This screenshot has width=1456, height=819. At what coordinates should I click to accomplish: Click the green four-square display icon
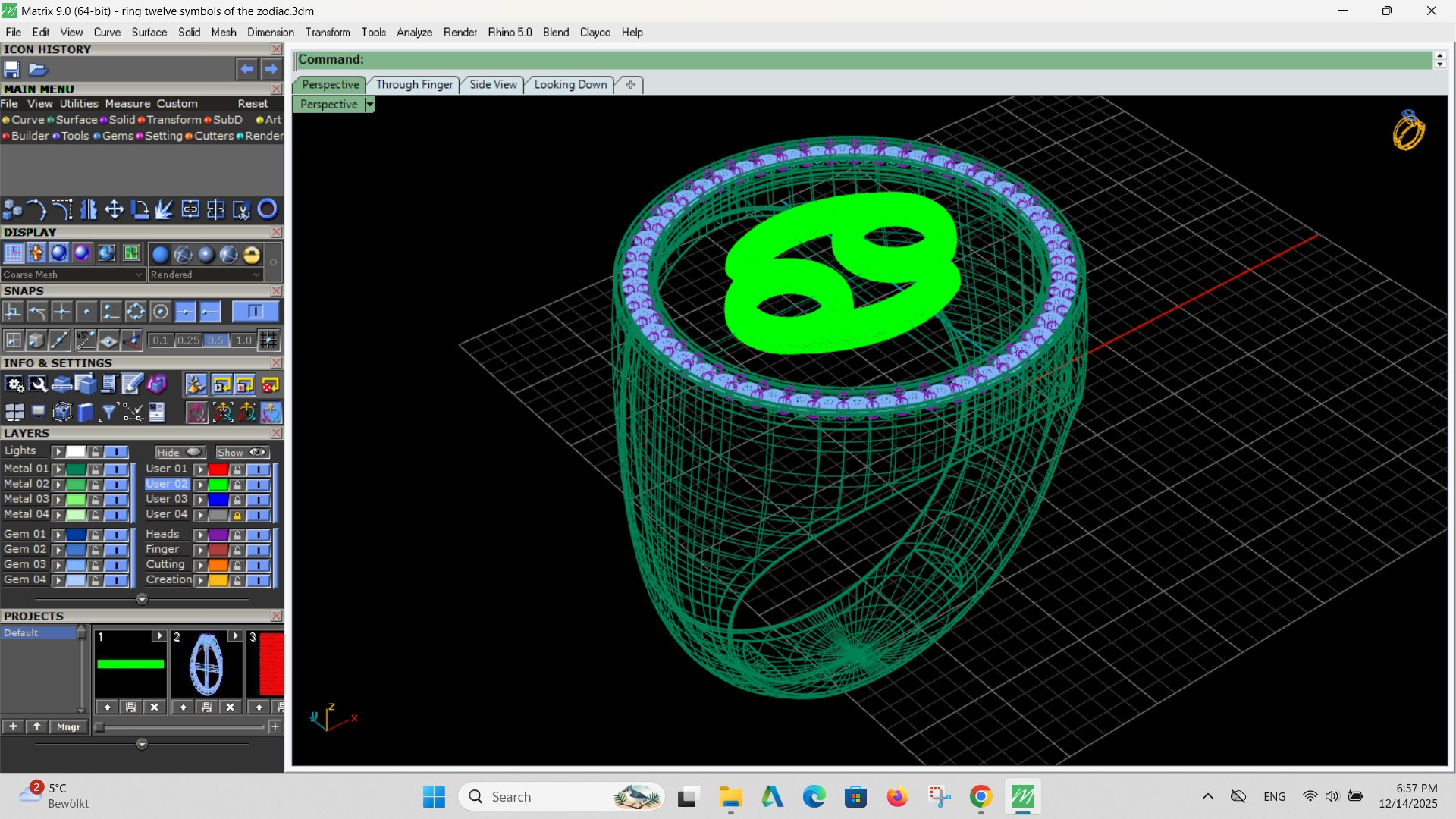tap(131, 253)
